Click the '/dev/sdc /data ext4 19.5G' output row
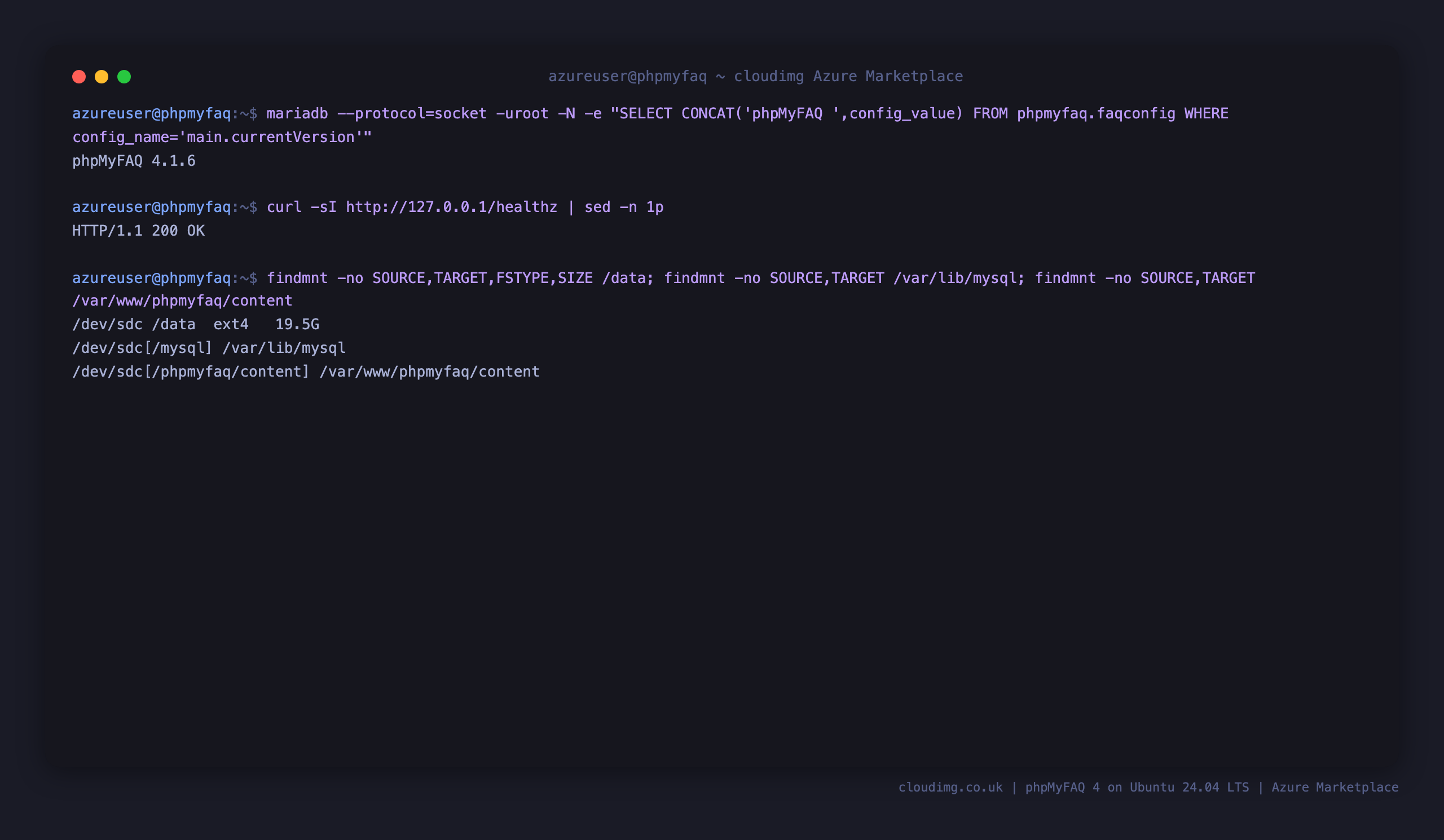The height and width of the screenshot is (840, 1444). (x=195, y=325)
